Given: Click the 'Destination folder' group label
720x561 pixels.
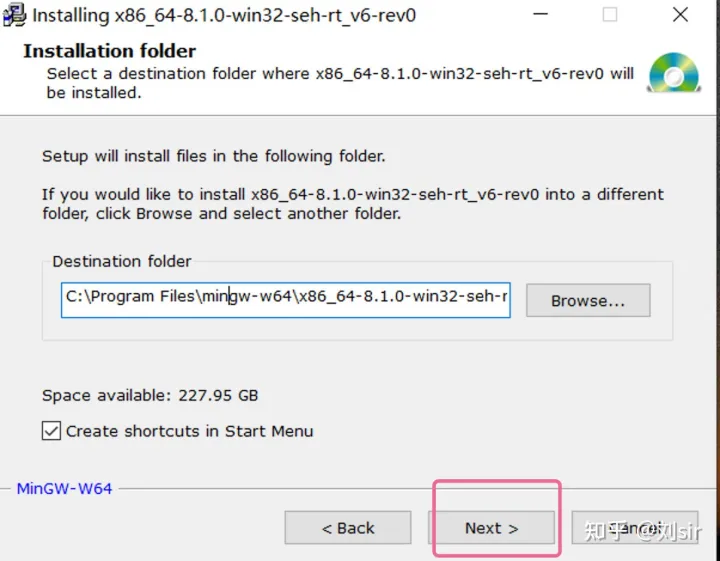Looking at the screenshot, I should pos(121,261).
